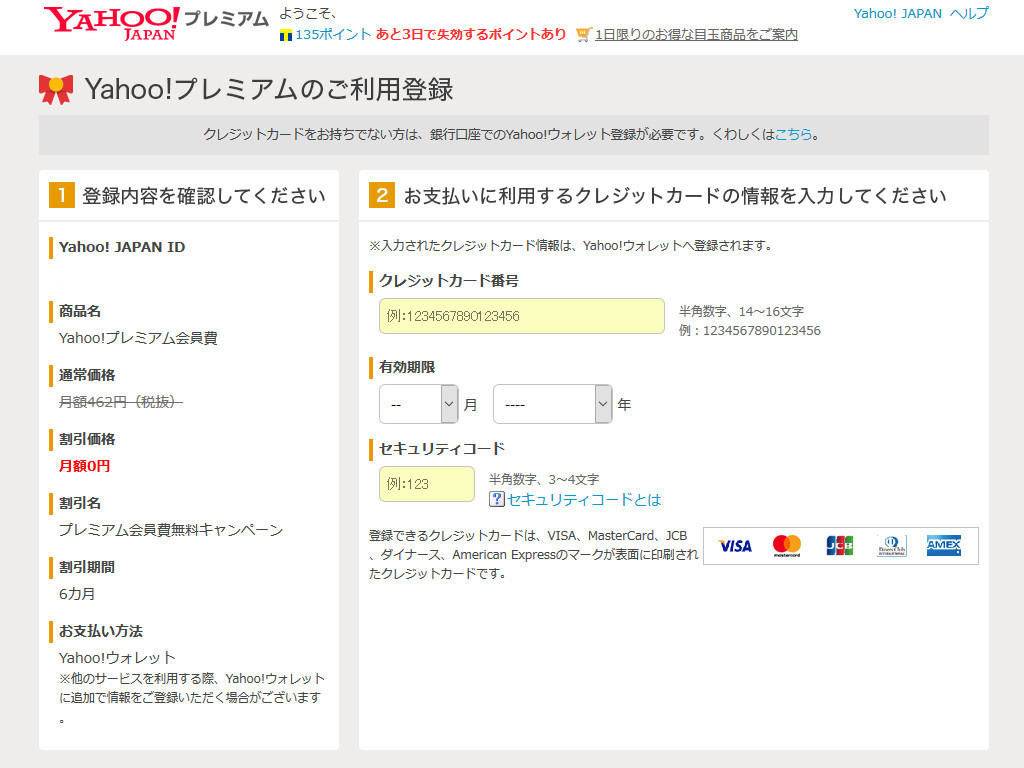Open the expiry year dropdown
Image resolution: width=1024 pixels, height=768 pixels.
click(x=552, y=404)
